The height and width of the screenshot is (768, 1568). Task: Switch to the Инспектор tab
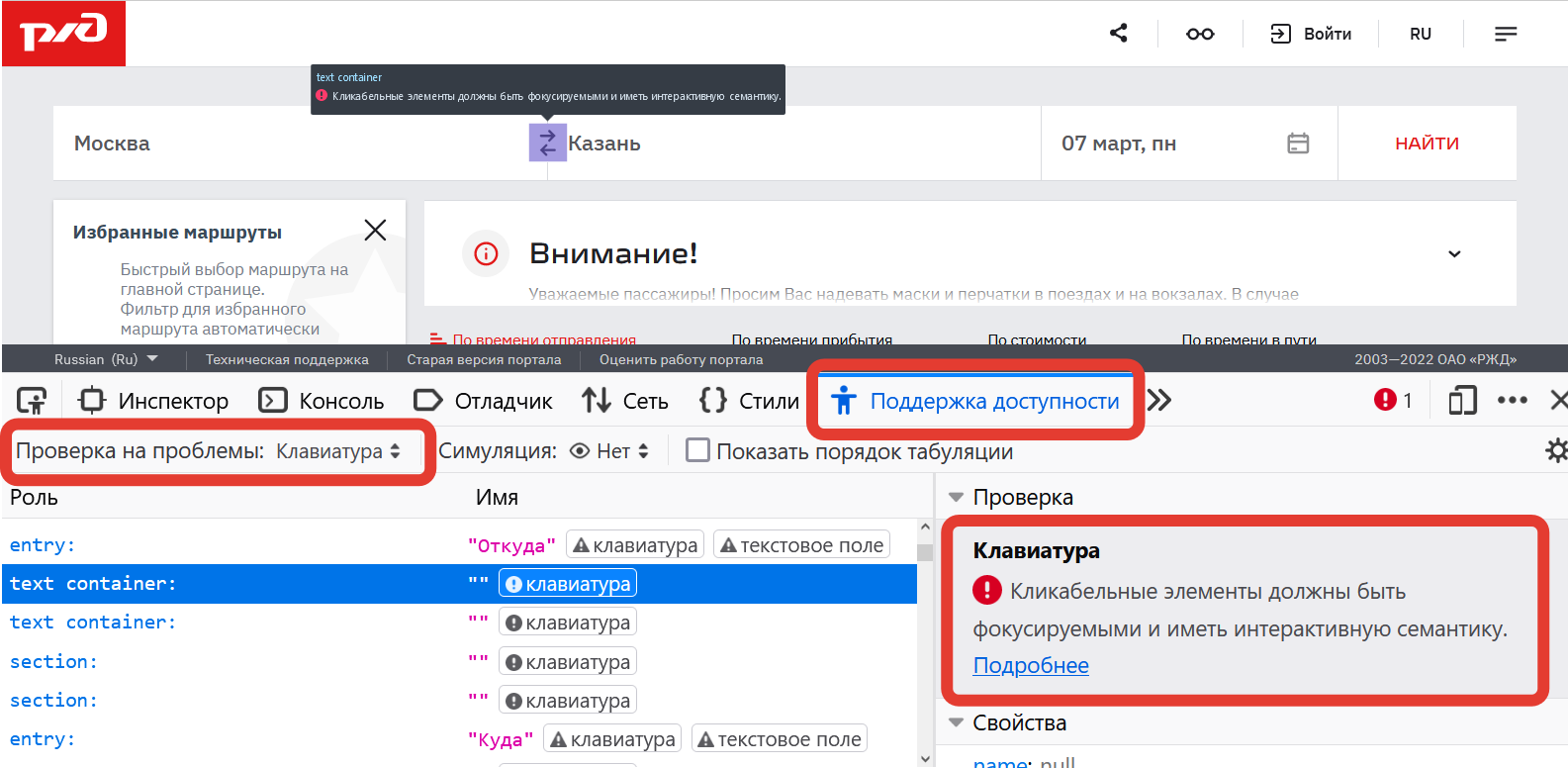pos(153,401)
